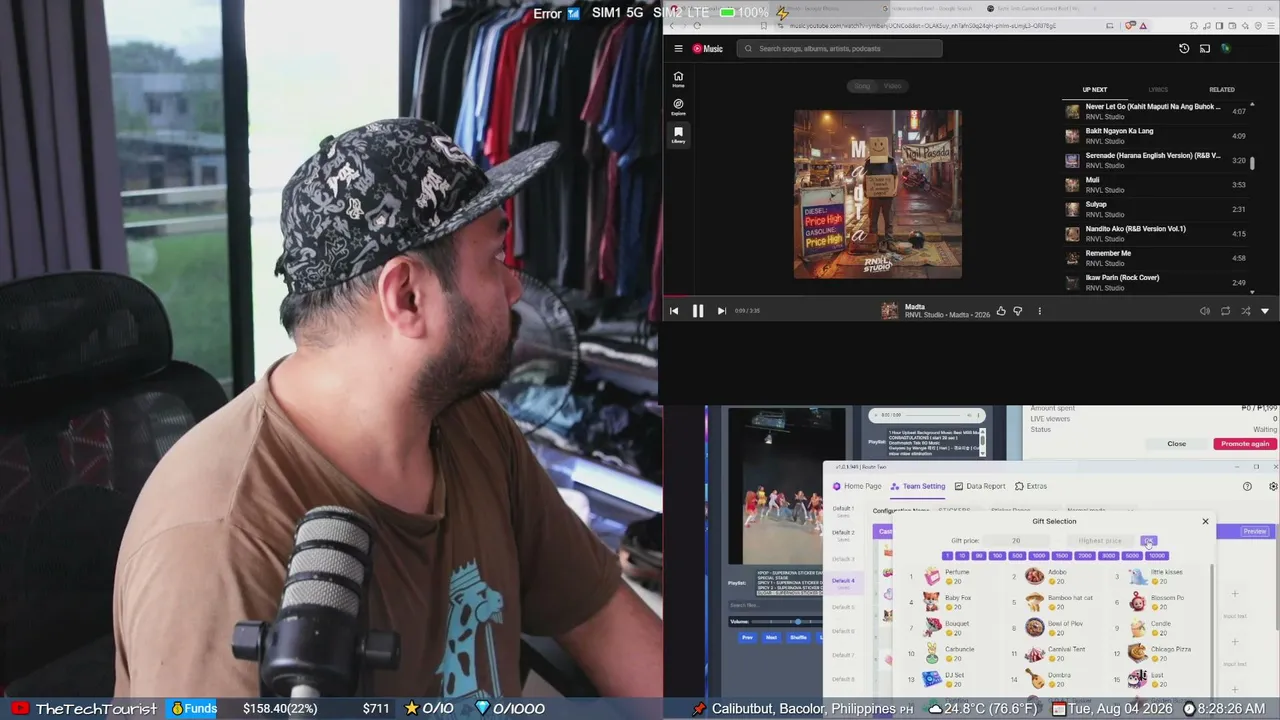Play queue song Remember Me
The height and width of the screenshot is (720, 1280).
pyautogui.click(x=1155, y=258)
